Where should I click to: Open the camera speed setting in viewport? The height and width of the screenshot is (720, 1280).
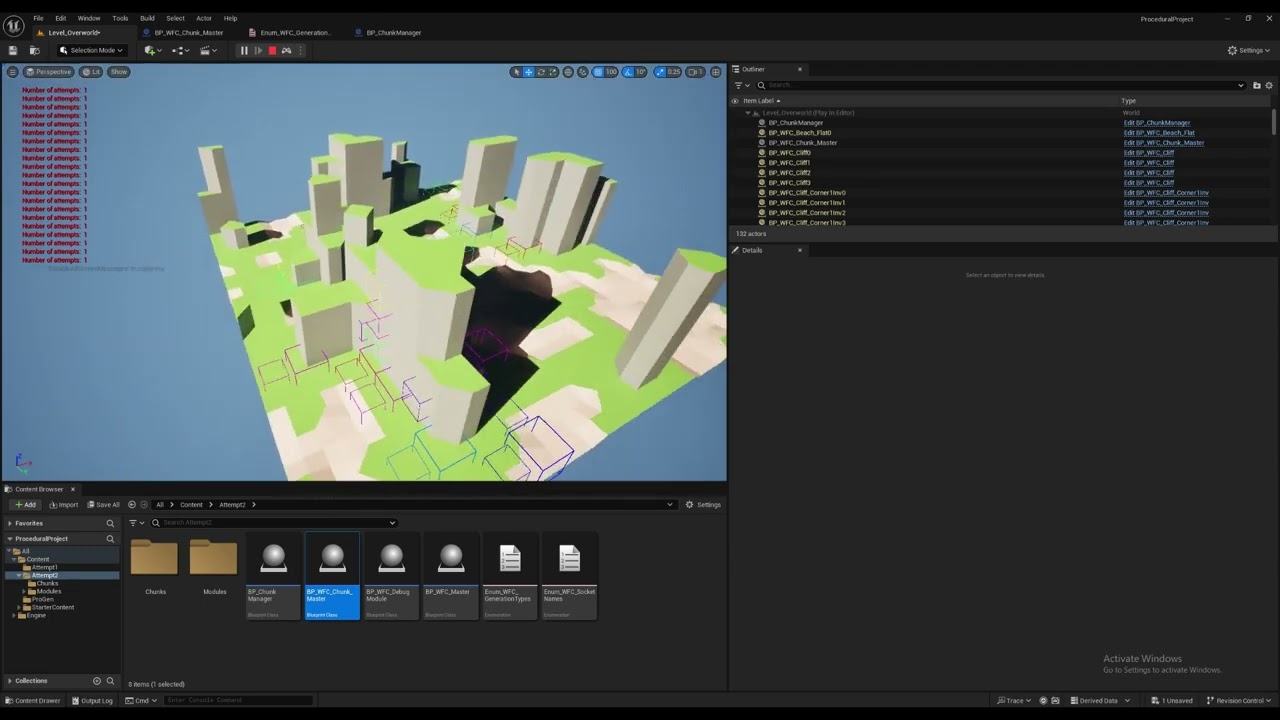pyautogui.click(x=695, y=72)
